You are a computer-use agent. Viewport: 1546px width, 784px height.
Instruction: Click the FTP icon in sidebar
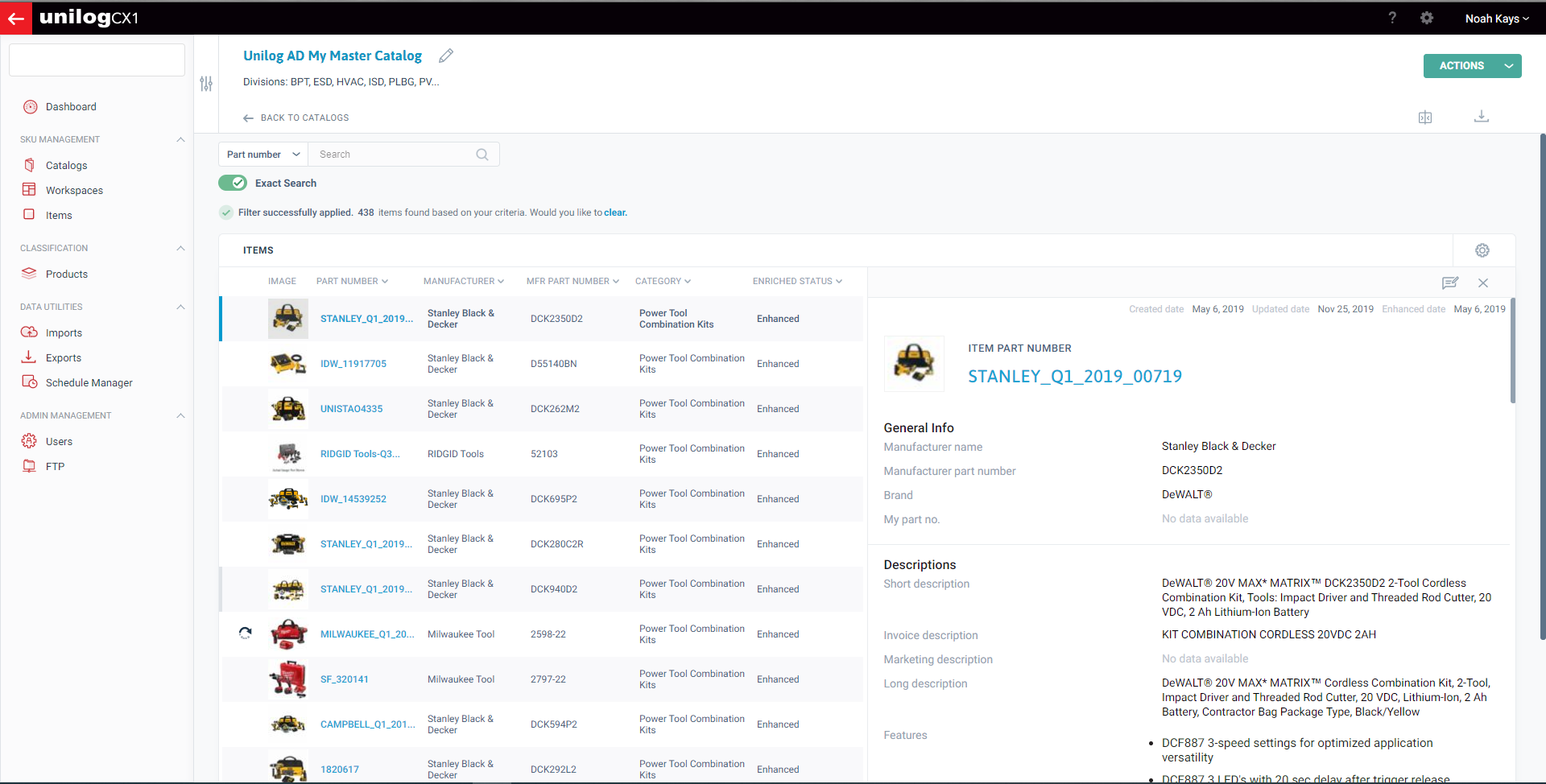click(x=29, y=465)
